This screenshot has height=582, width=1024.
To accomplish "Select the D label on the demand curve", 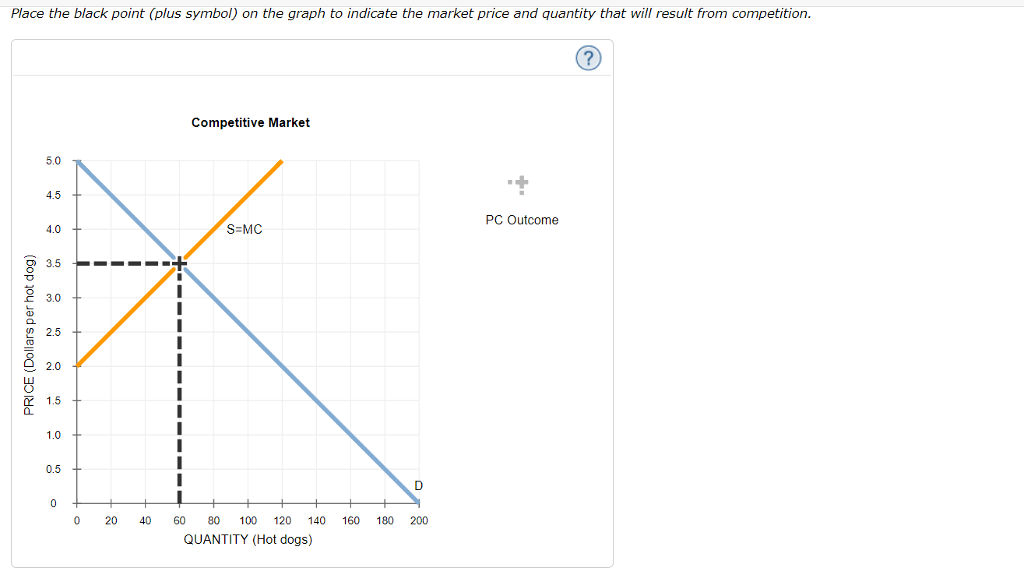I will [417, 485].
